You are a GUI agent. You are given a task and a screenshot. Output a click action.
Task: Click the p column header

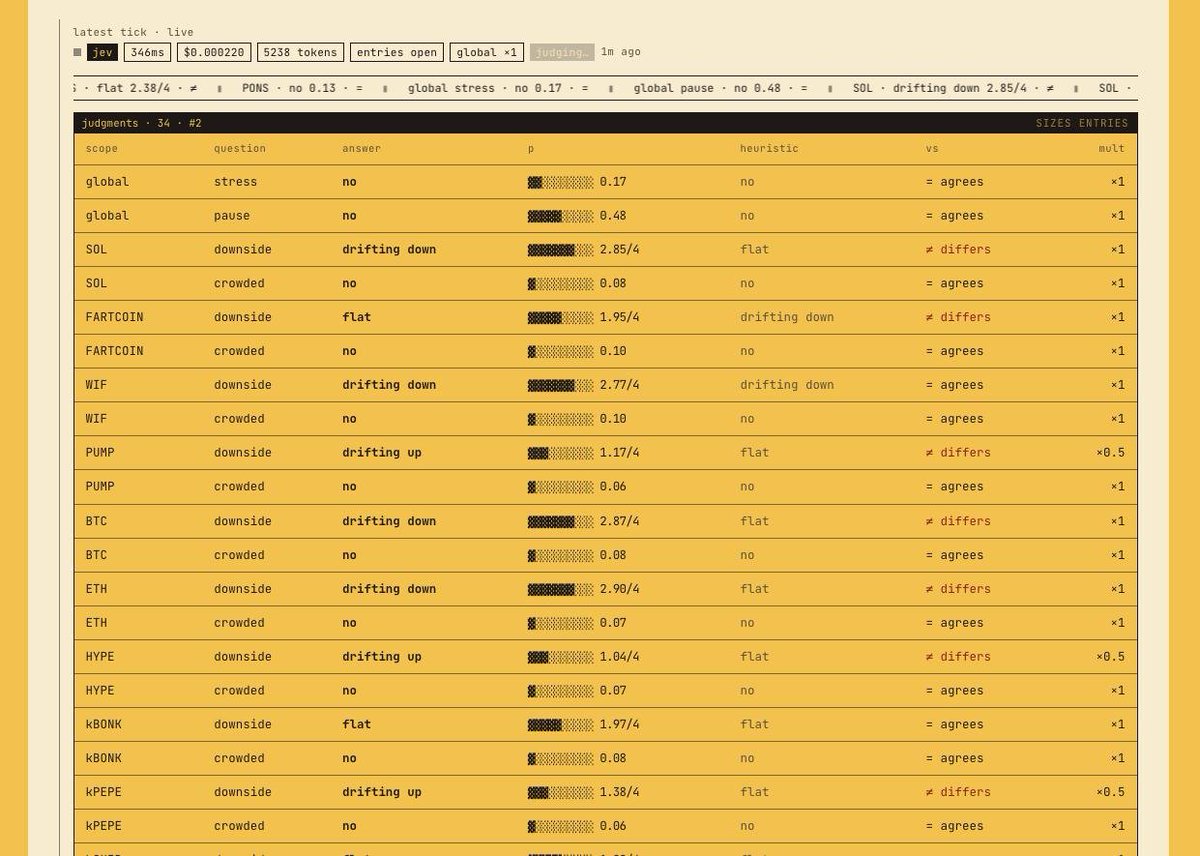pos(531,148)
